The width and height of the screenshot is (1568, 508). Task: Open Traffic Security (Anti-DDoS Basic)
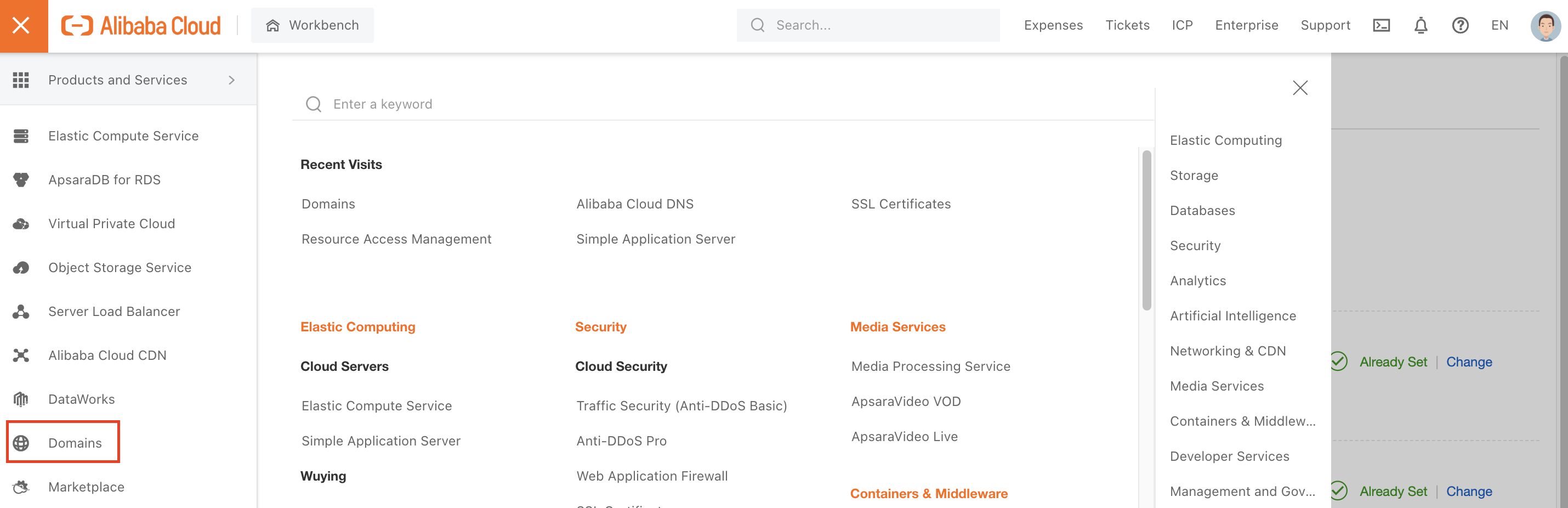click(681, 407)
